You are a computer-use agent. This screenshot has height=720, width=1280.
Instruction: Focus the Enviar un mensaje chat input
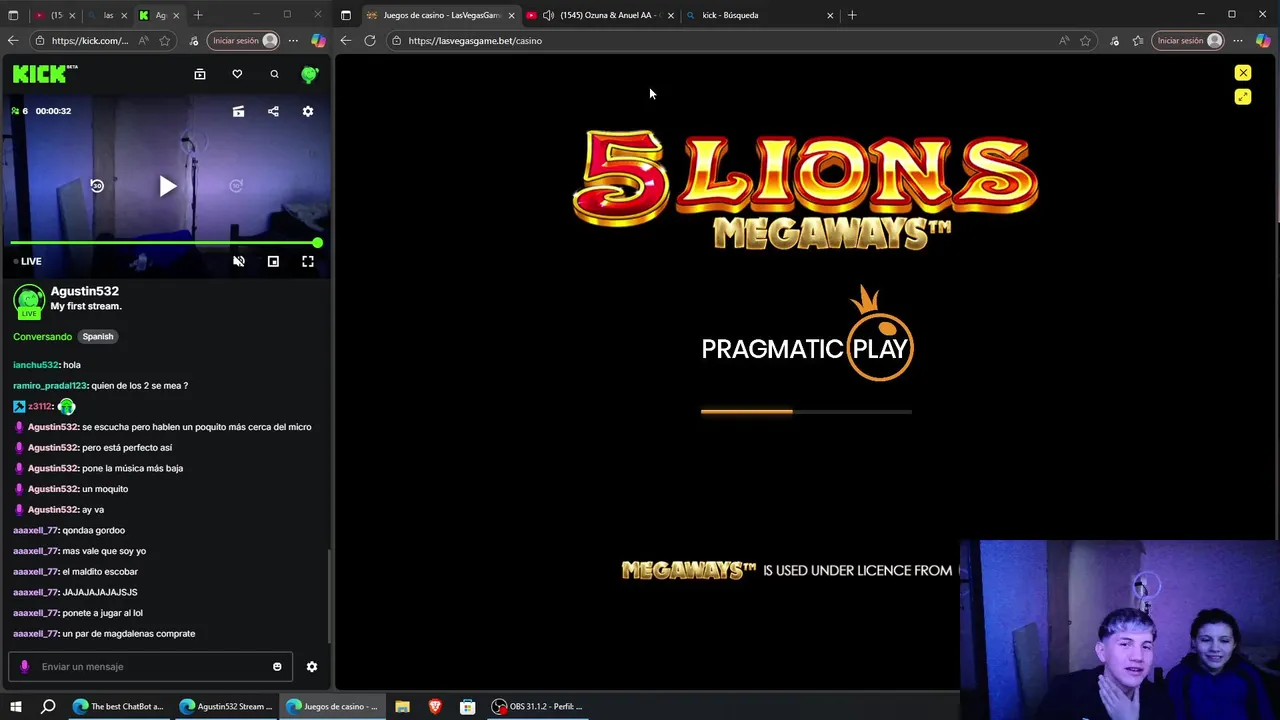[150, 667]
